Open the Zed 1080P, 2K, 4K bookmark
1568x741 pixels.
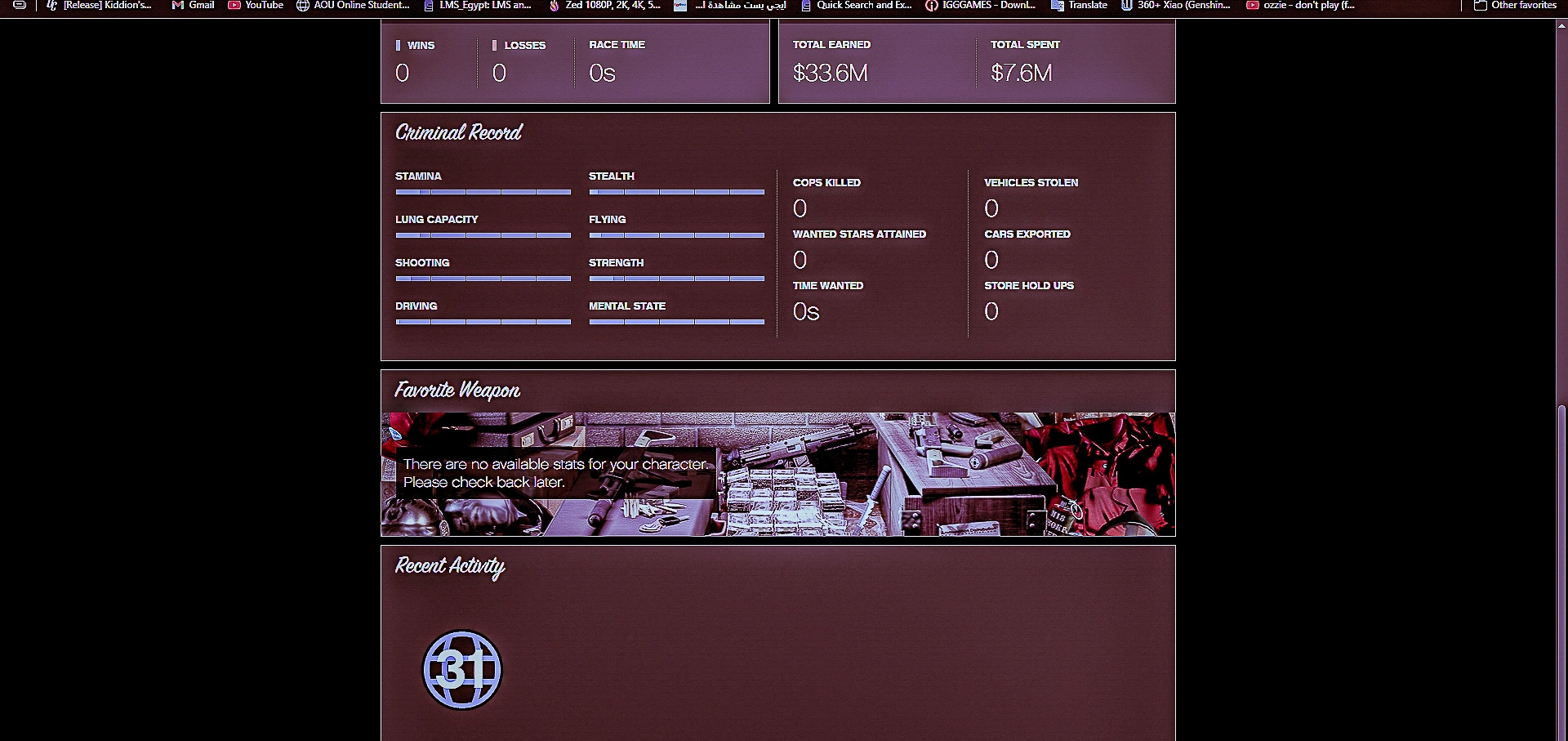604,5
